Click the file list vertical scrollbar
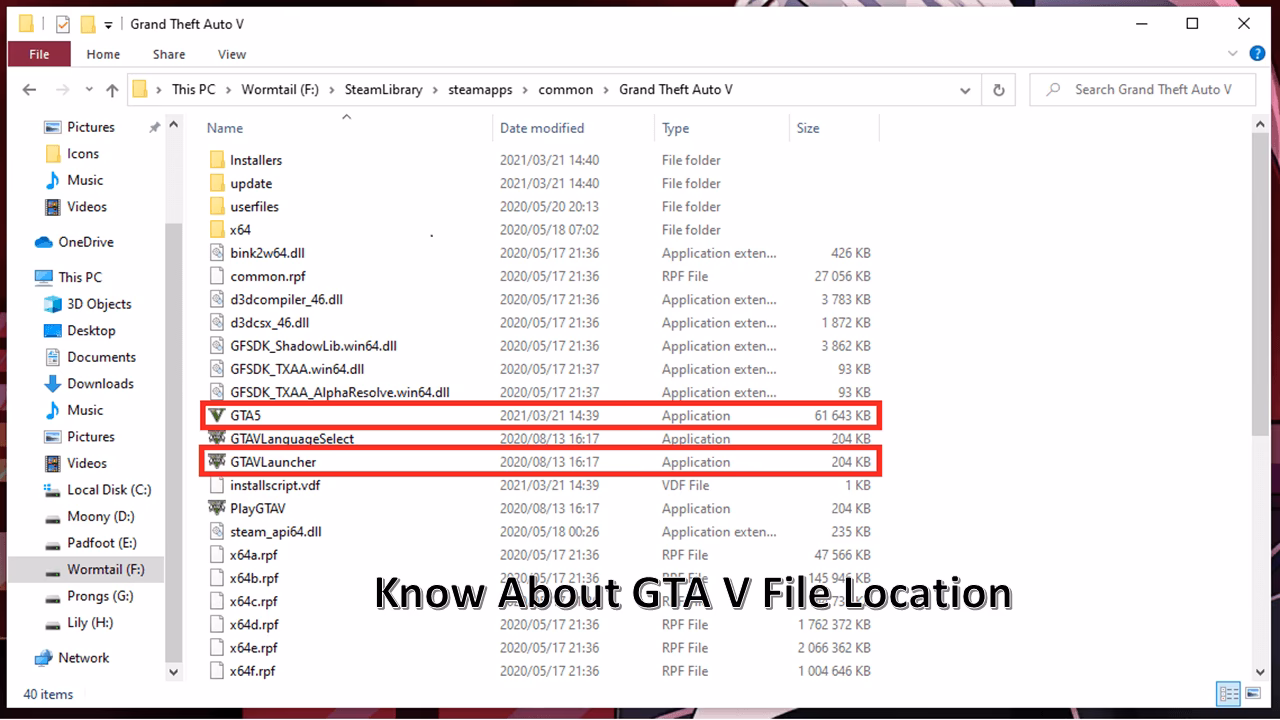 [x=1260, y=285]
